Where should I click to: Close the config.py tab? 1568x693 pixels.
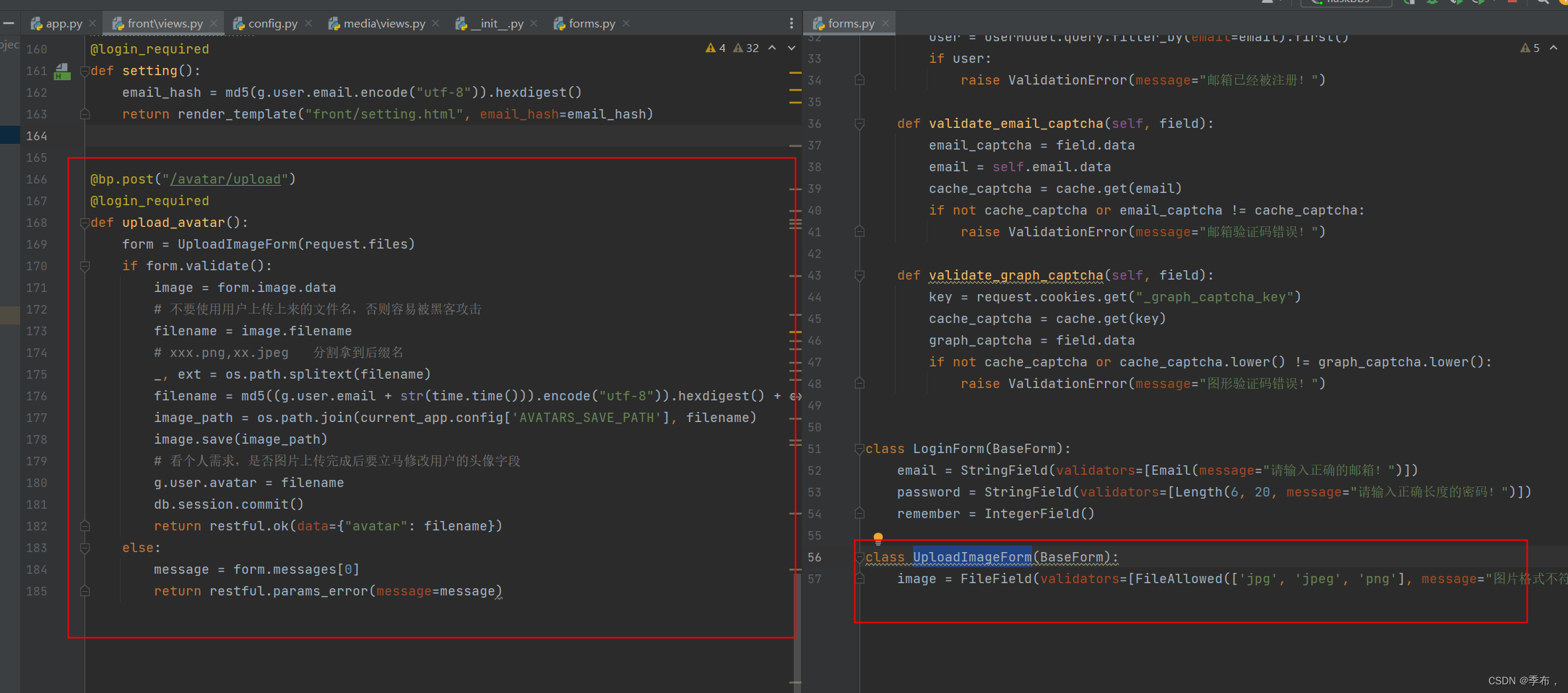click(308, 24)
